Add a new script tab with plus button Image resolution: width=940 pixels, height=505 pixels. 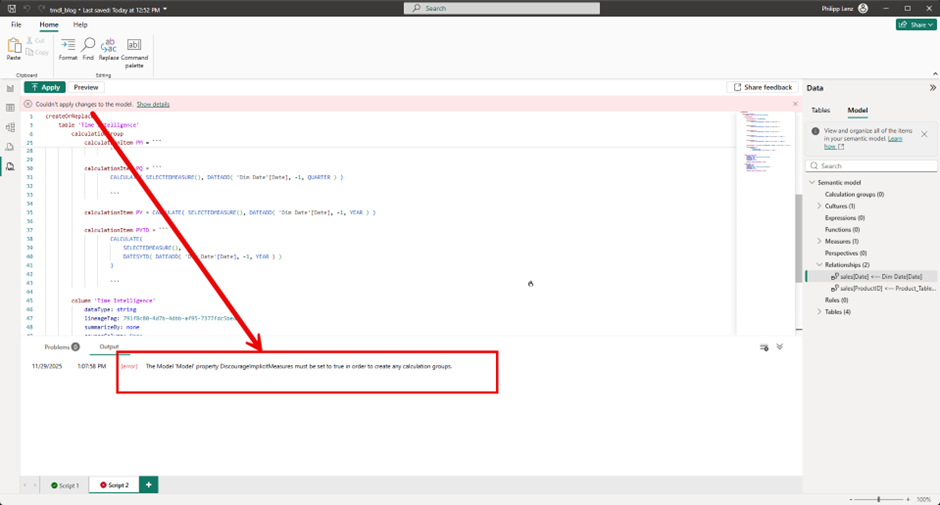pyautogui.click(x=148, y=484)
